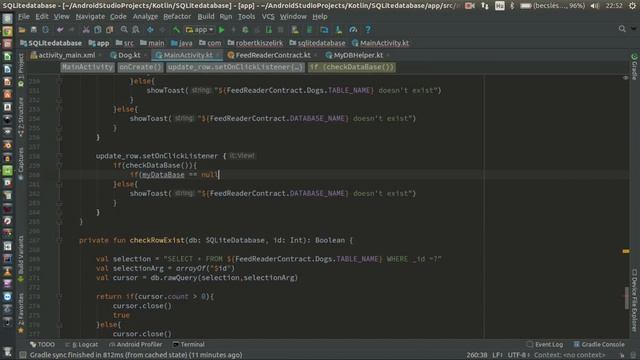Collapse the if(checkDataBase()) fold marker
Viewport: 640px width, 360px height.
pos(59,165)
